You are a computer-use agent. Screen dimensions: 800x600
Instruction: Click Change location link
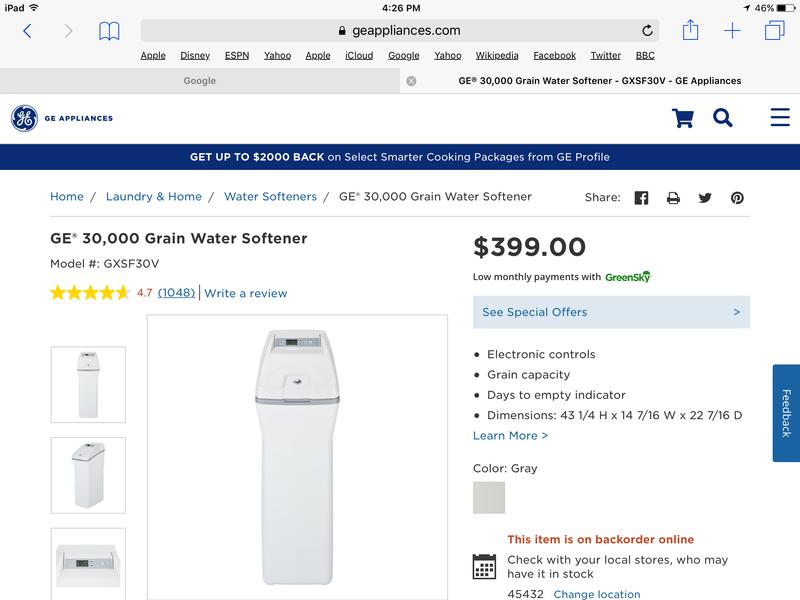pyautogui.click(x=597, y=594)
